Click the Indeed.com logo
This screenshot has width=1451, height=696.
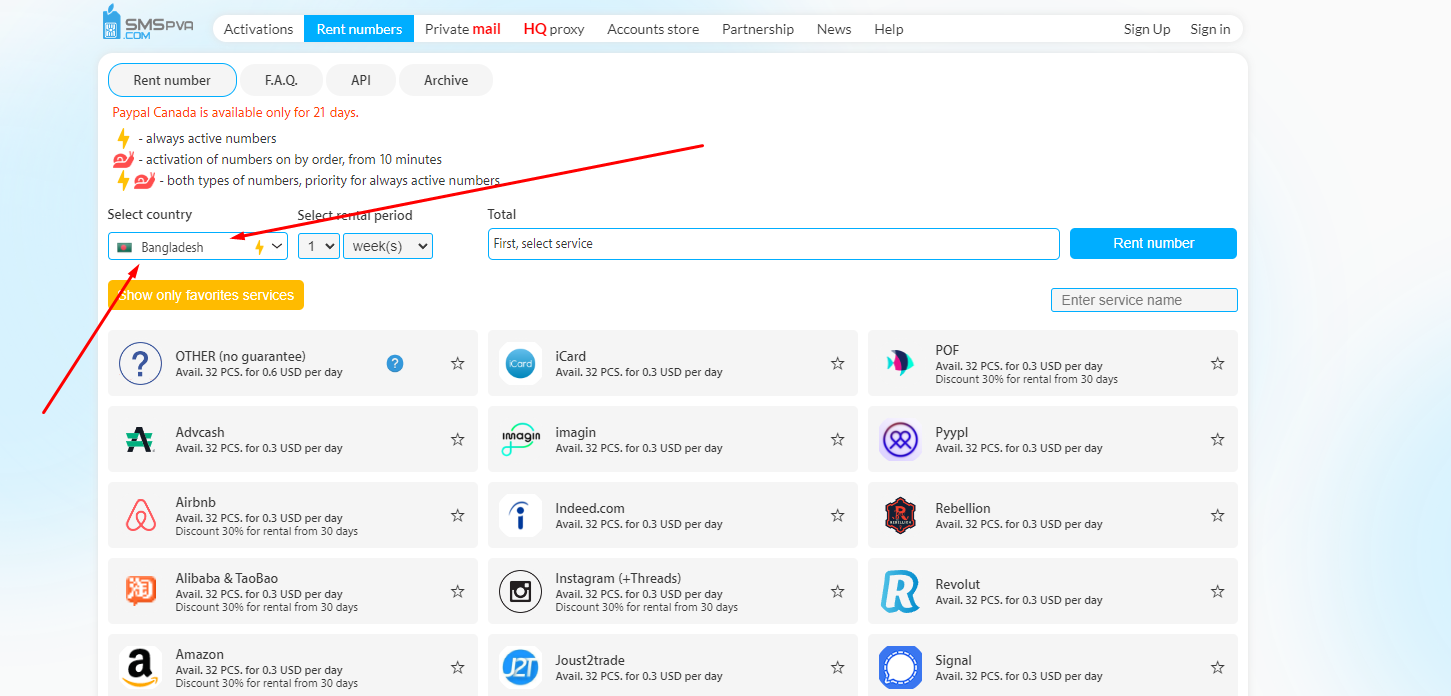click(520, 515)
